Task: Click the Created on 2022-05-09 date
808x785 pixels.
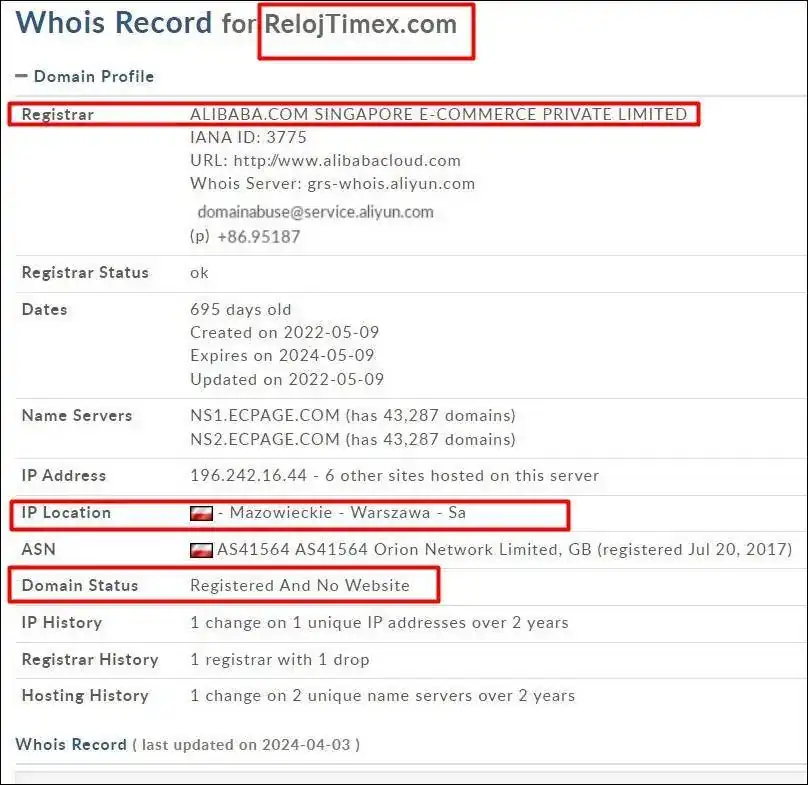Action: click(x=284, y=332)
